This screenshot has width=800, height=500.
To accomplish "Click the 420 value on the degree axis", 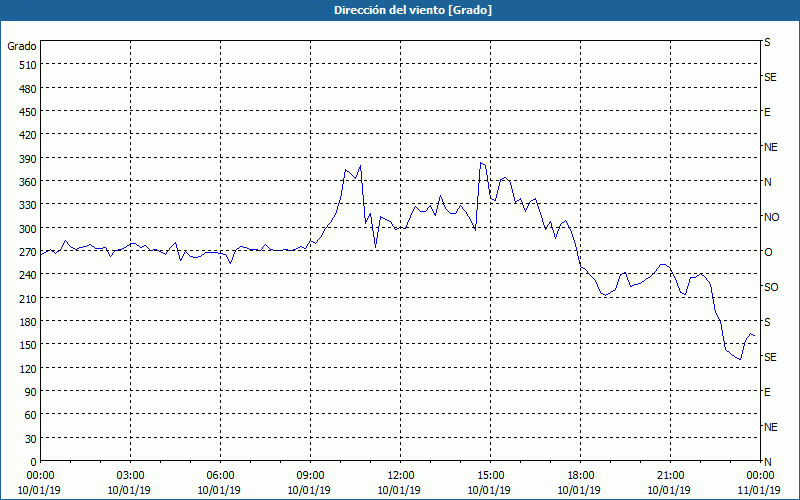I will pos(28,135).
